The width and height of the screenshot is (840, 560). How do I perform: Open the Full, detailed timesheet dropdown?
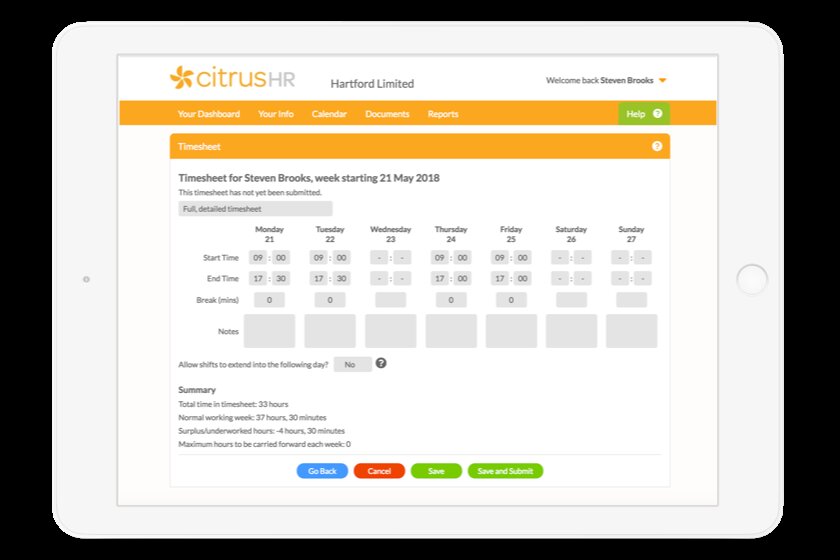tap(255, 209)
